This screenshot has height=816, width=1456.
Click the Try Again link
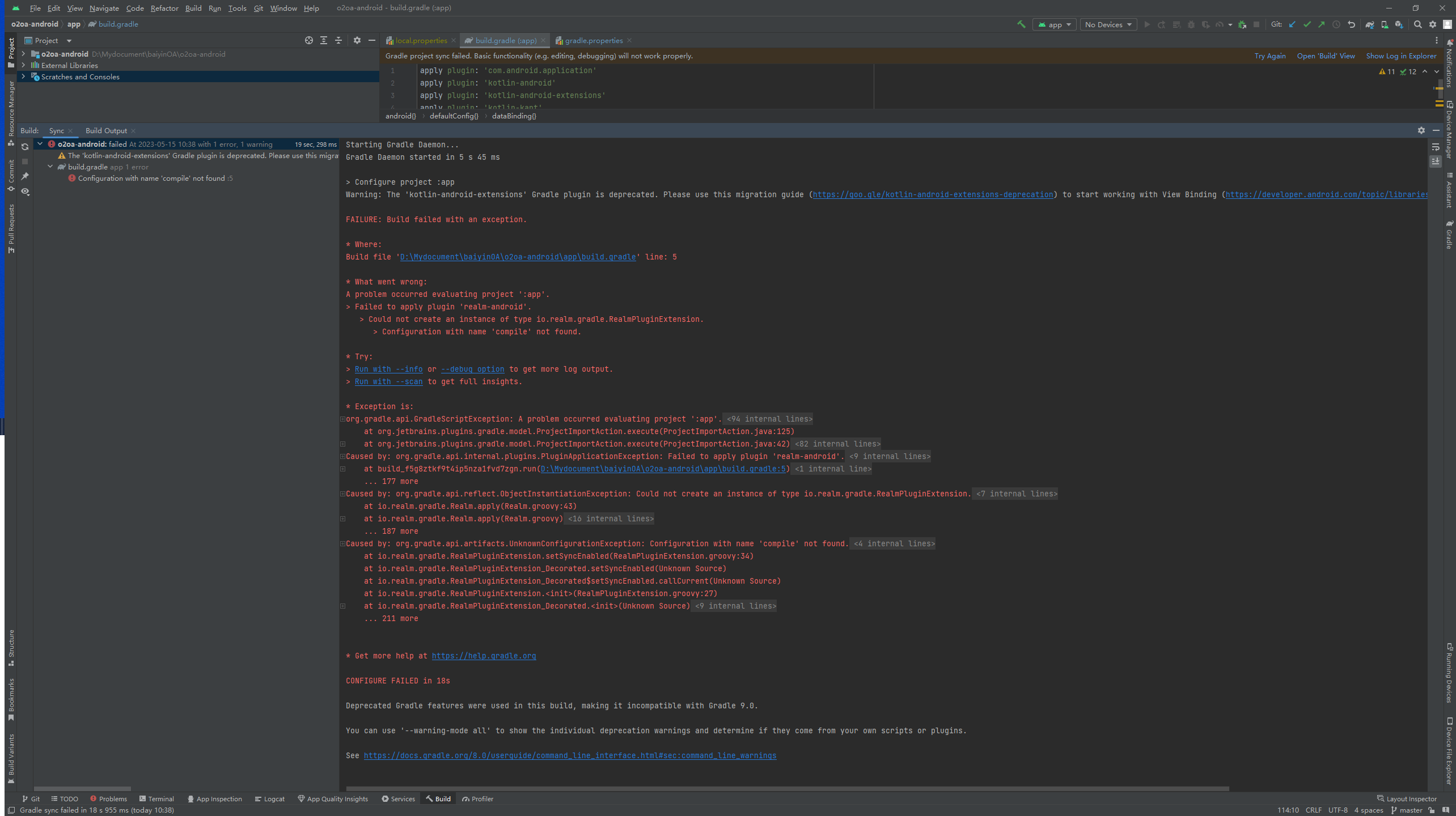[1269, 56]
